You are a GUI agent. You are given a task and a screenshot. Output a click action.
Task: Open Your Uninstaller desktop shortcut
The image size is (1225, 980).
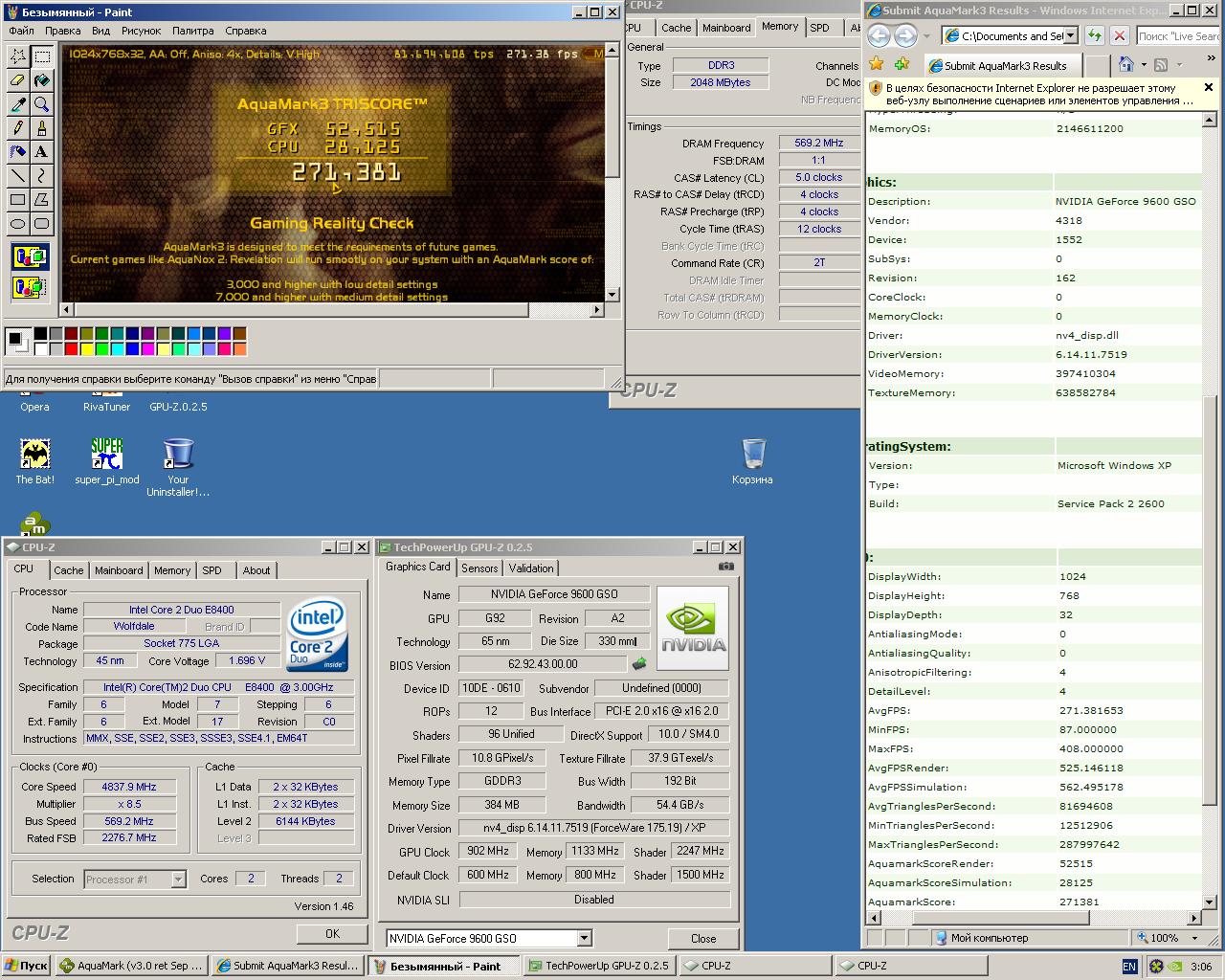pos(178,467)
